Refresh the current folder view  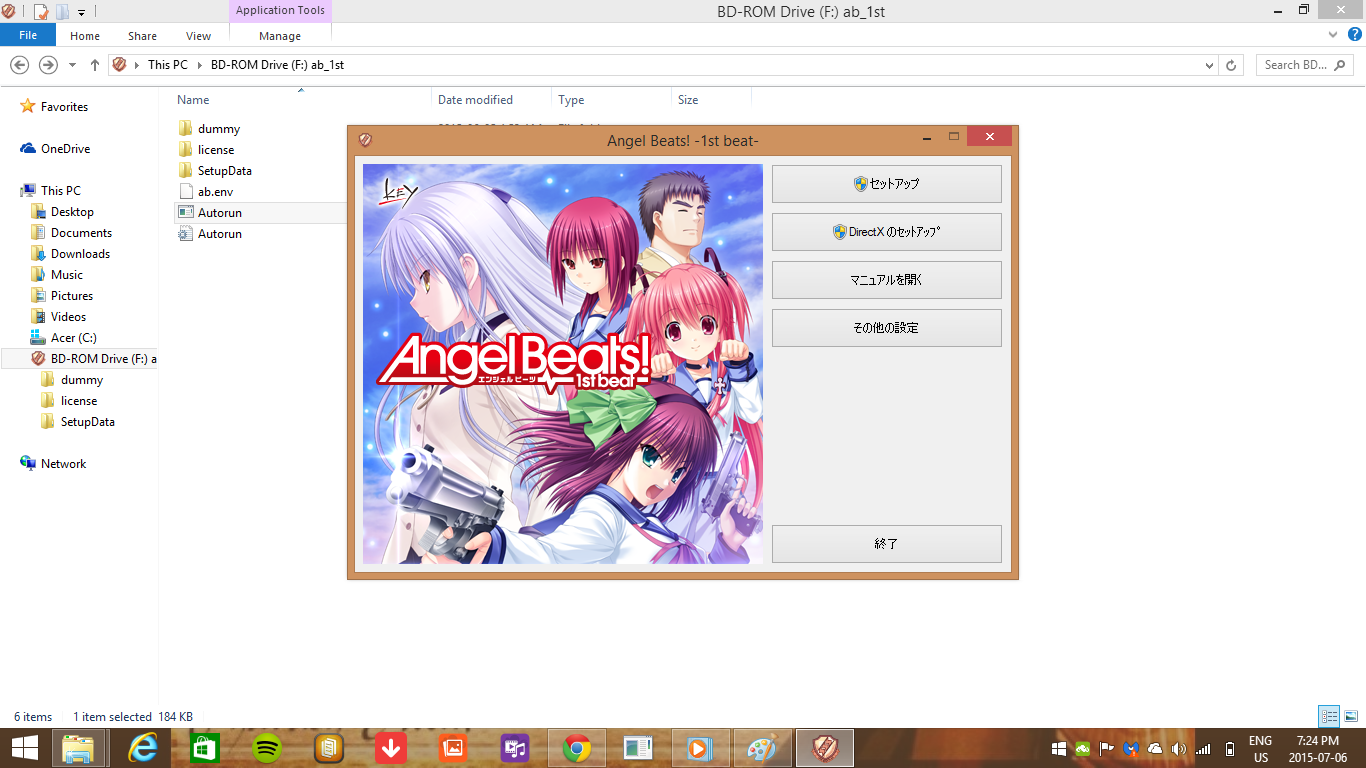pos(1232,65)
